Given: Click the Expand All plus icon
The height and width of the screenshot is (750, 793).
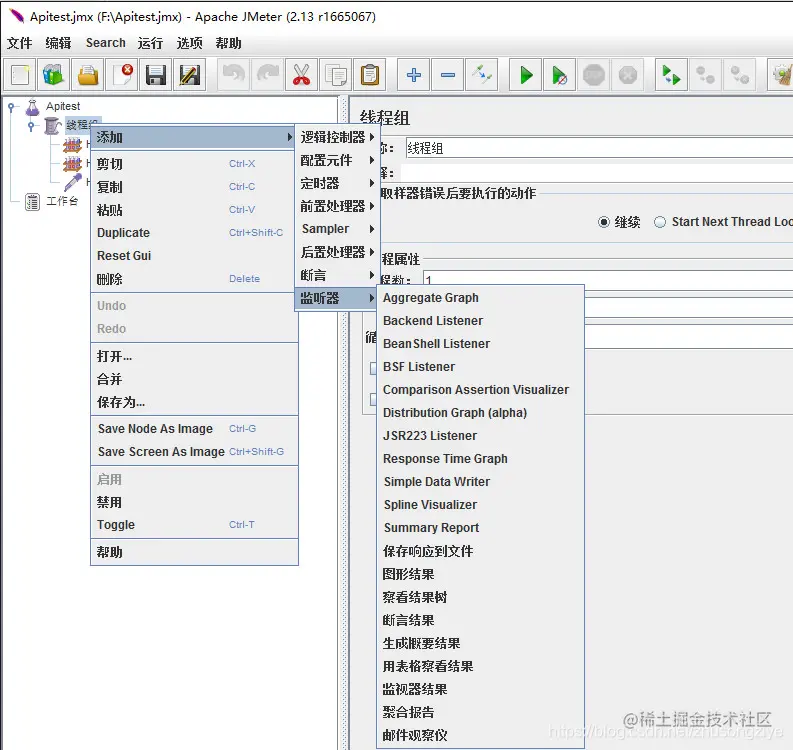Looking at the screenshot, I should coord(414,75).
